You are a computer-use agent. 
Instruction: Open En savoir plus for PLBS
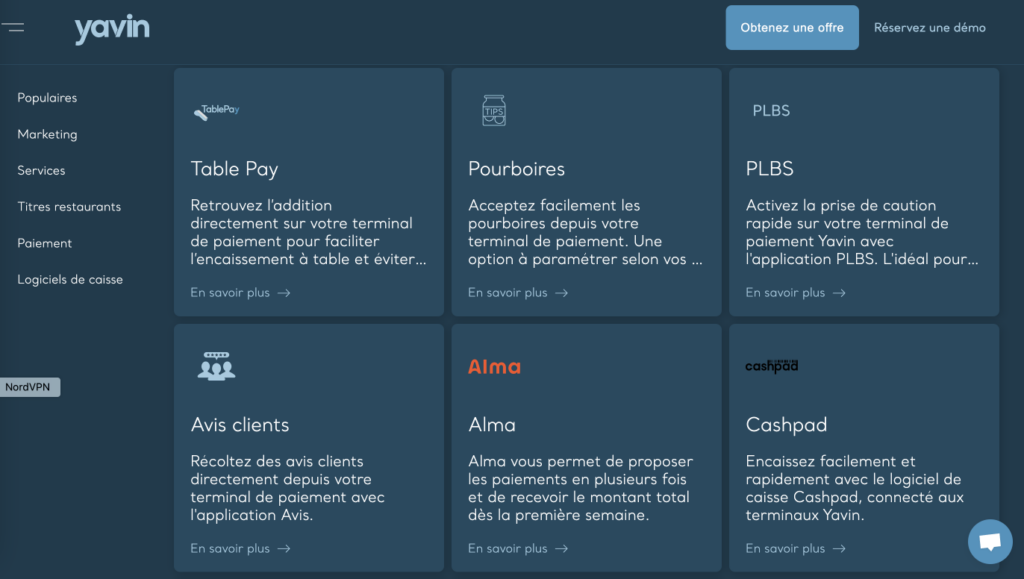pos(796,293)
